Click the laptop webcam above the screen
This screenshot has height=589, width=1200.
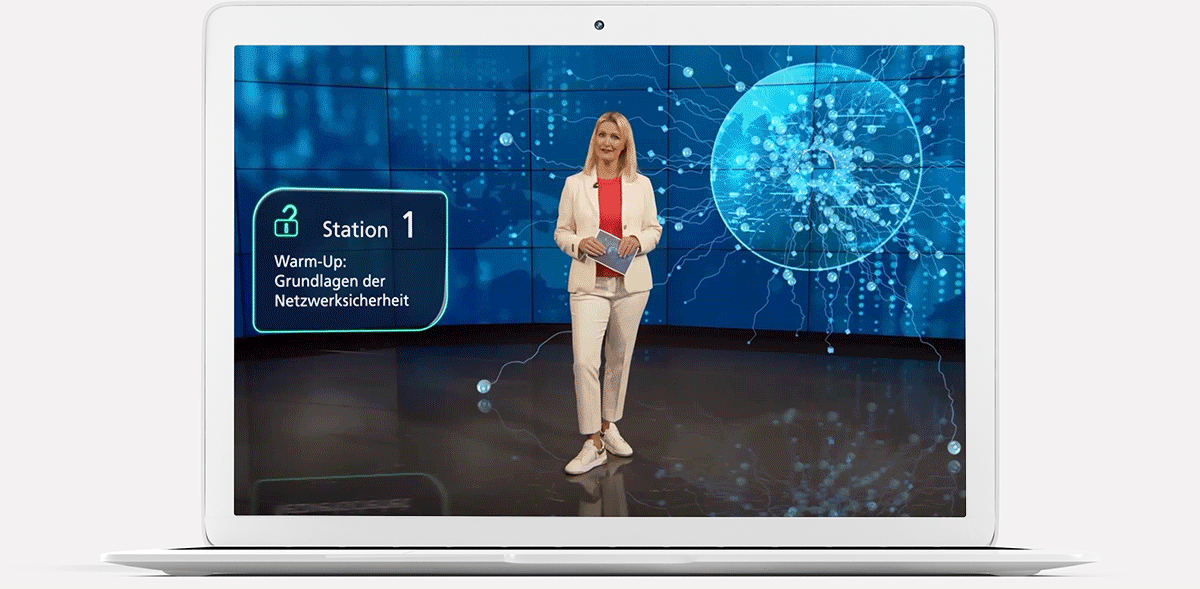(x=600, y=24)
